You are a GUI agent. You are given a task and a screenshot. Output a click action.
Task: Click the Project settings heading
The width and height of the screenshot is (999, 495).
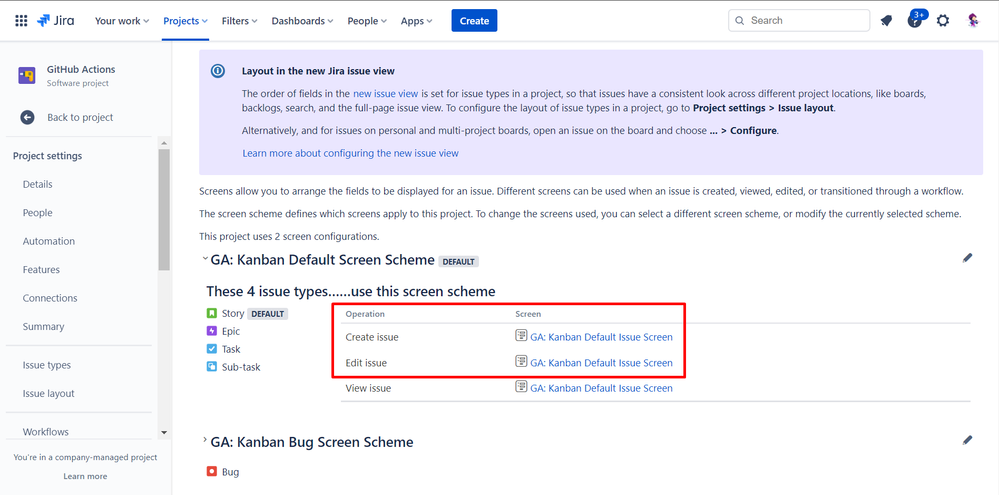click(x=47, y=156)
